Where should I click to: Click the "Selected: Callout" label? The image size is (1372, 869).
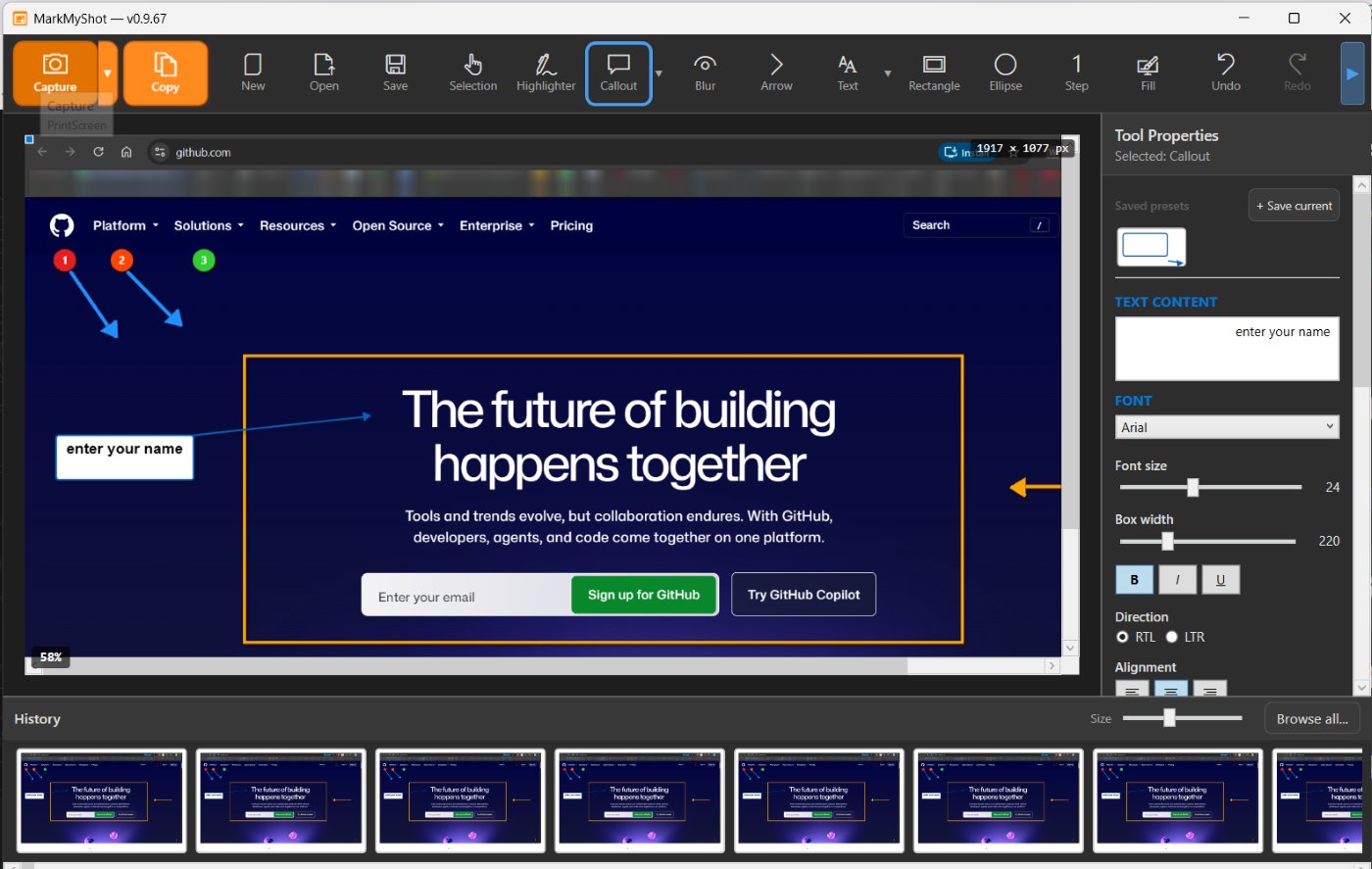tap(1162, 156)
